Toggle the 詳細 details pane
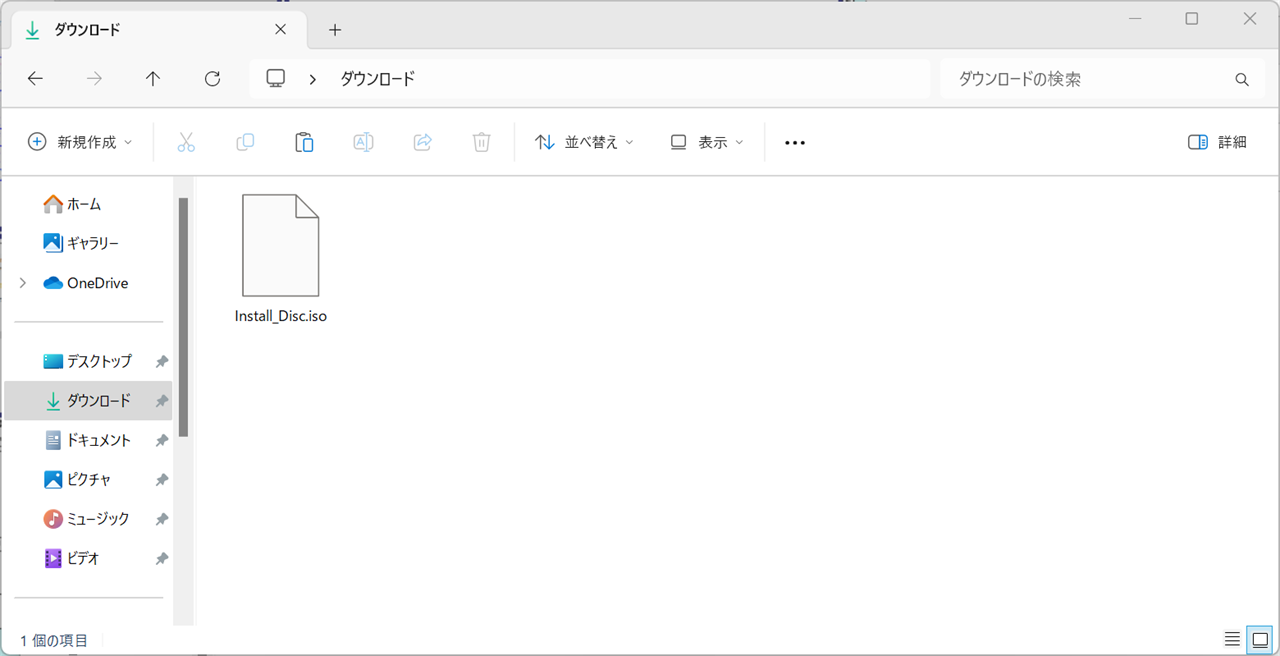 point(1217,142)
